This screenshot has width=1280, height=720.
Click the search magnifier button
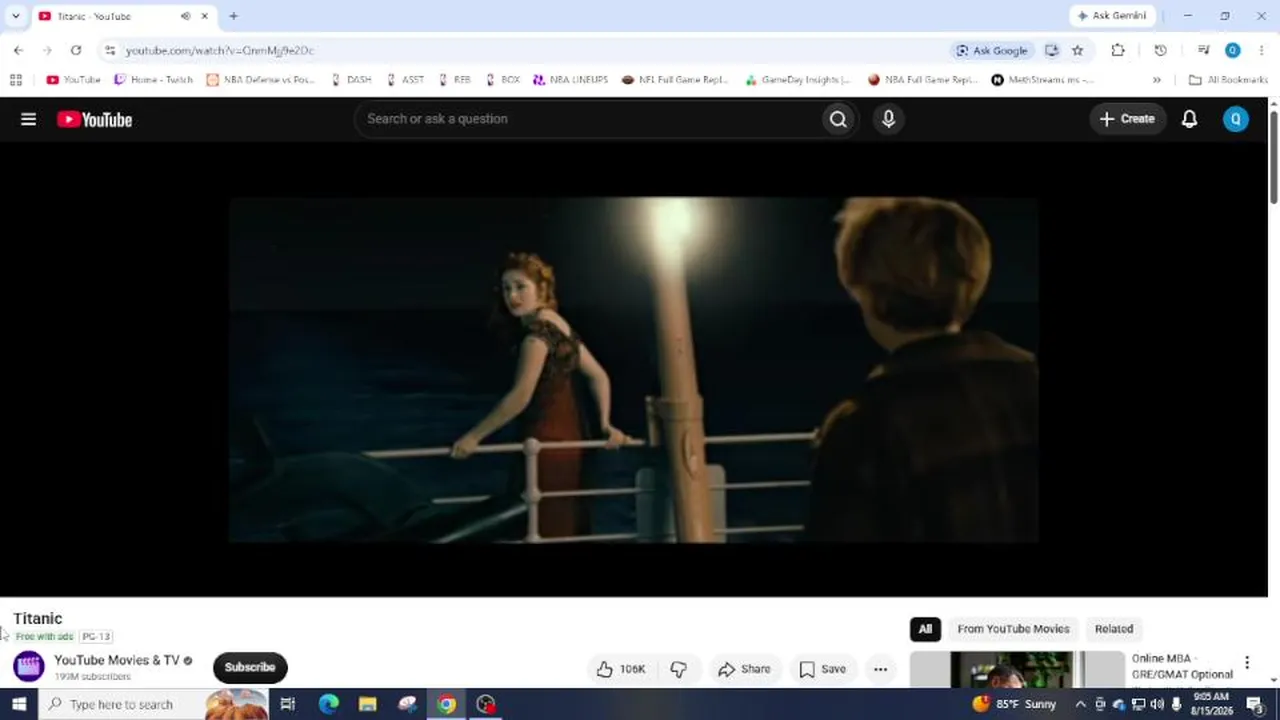click(x=838, y=119)
